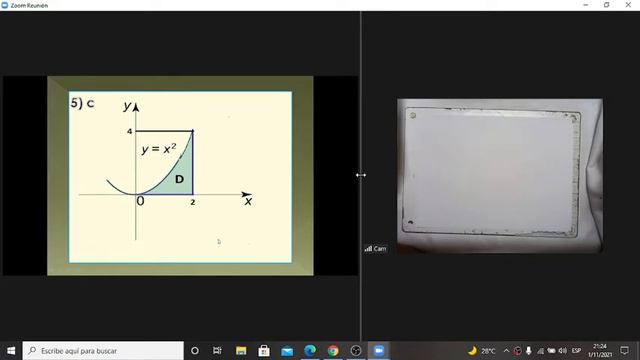Click the microphone tray icon
This screenshot has width=640, height=360.
(529, 351)
